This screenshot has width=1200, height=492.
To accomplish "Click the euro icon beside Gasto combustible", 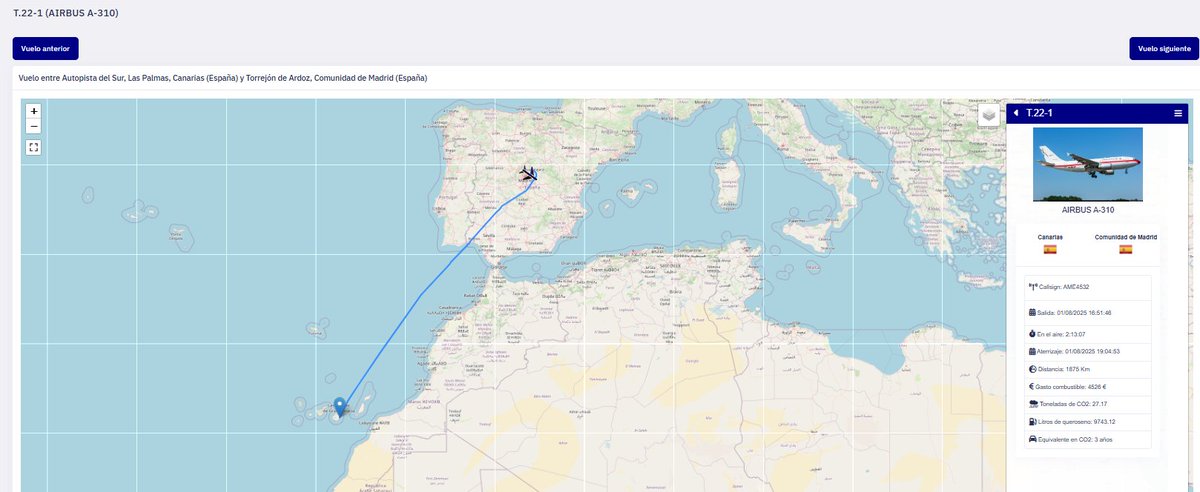I will click(1033, 385).
